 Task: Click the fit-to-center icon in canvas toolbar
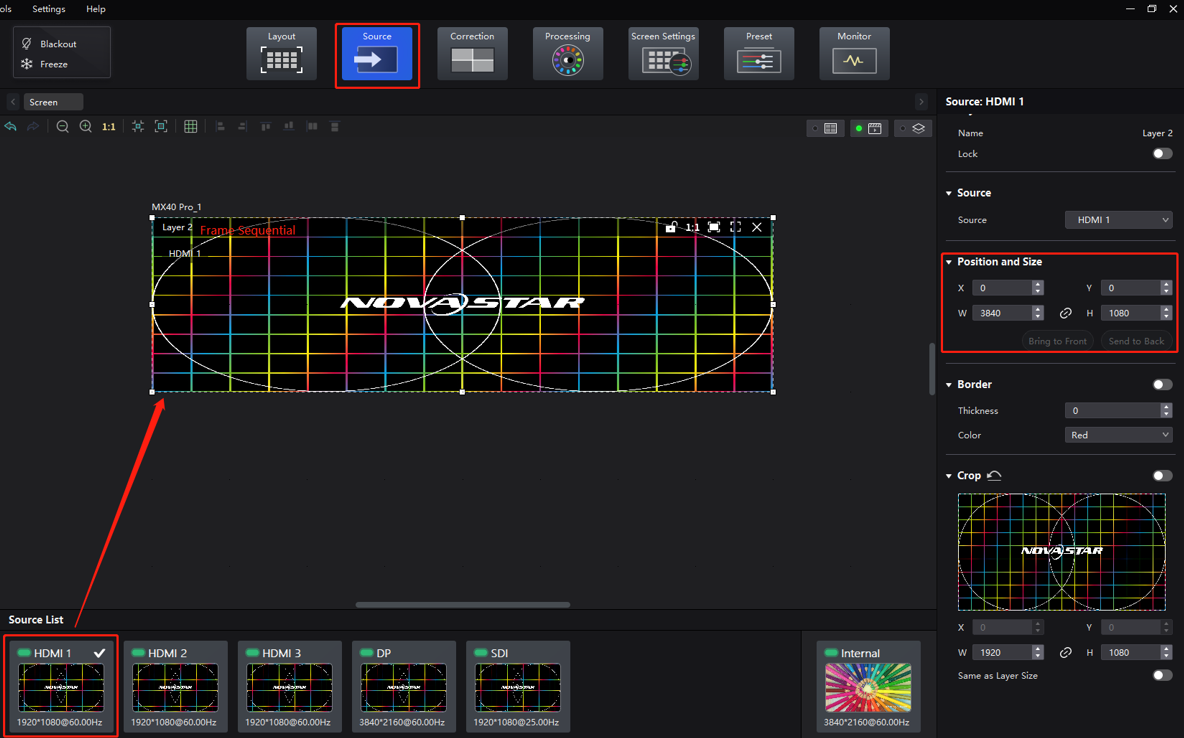coord(137,126)
